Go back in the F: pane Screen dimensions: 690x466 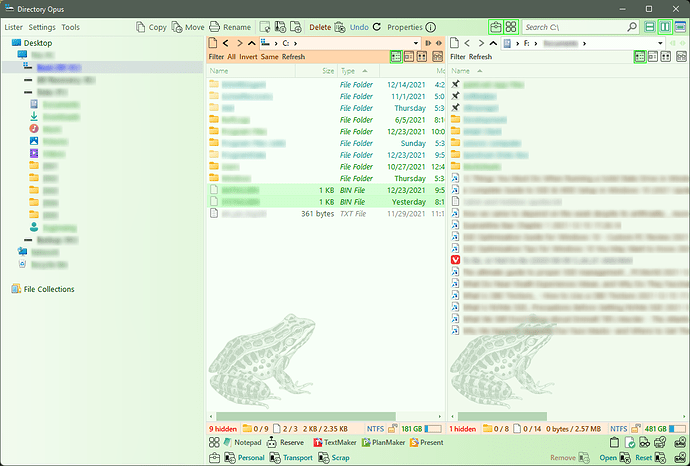point(467,43)
